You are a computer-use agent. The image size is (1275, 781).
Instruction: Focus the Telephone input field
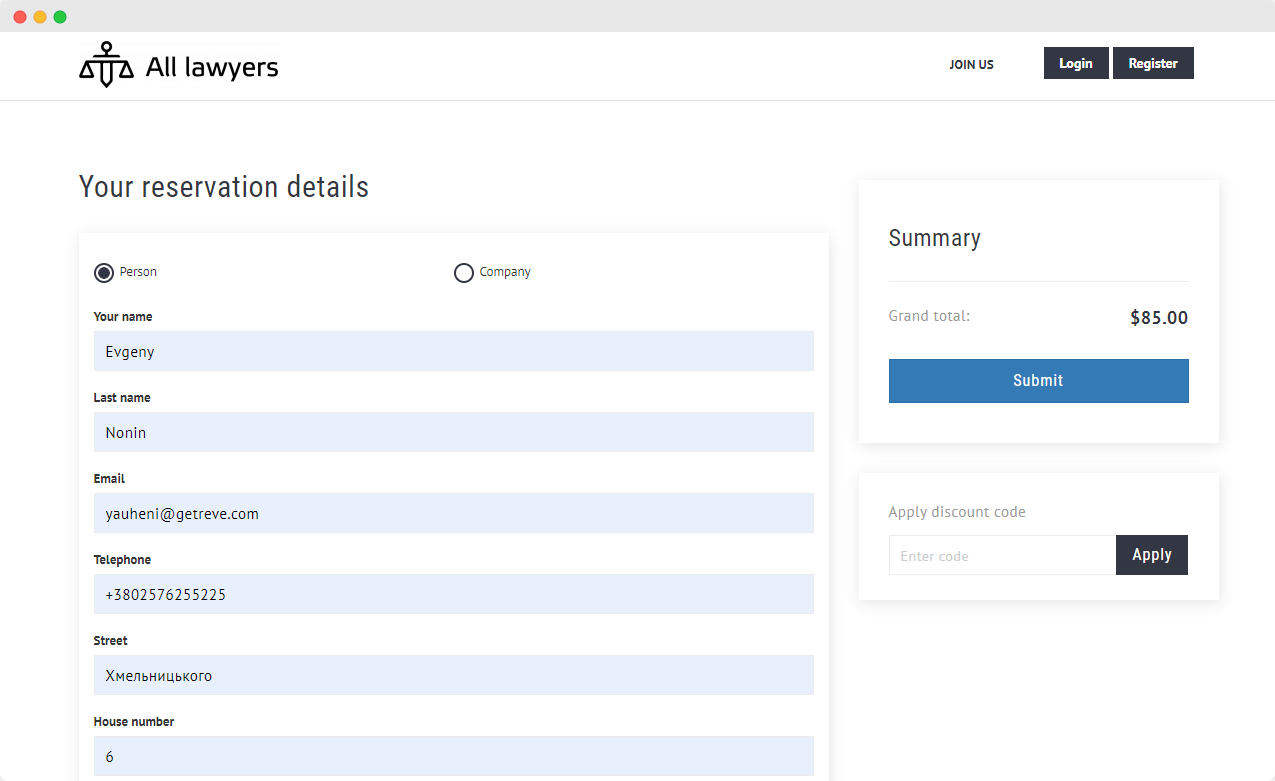pos(454,594)
